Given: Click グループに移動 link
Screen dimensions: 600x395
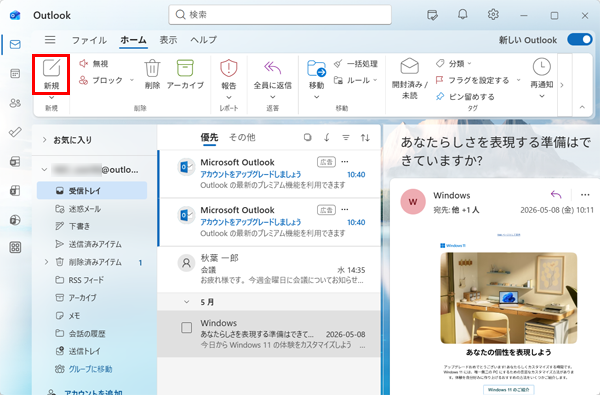Looking at the screenshot, I should tap(90, 369).
